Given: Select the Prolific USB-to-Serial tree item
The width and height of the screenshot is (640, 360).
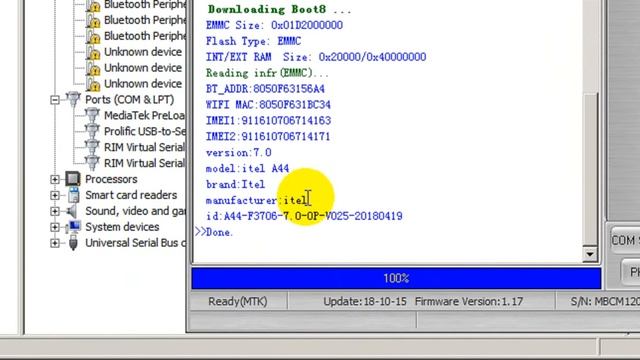Looking at the screenshot, I should (144, 131).
